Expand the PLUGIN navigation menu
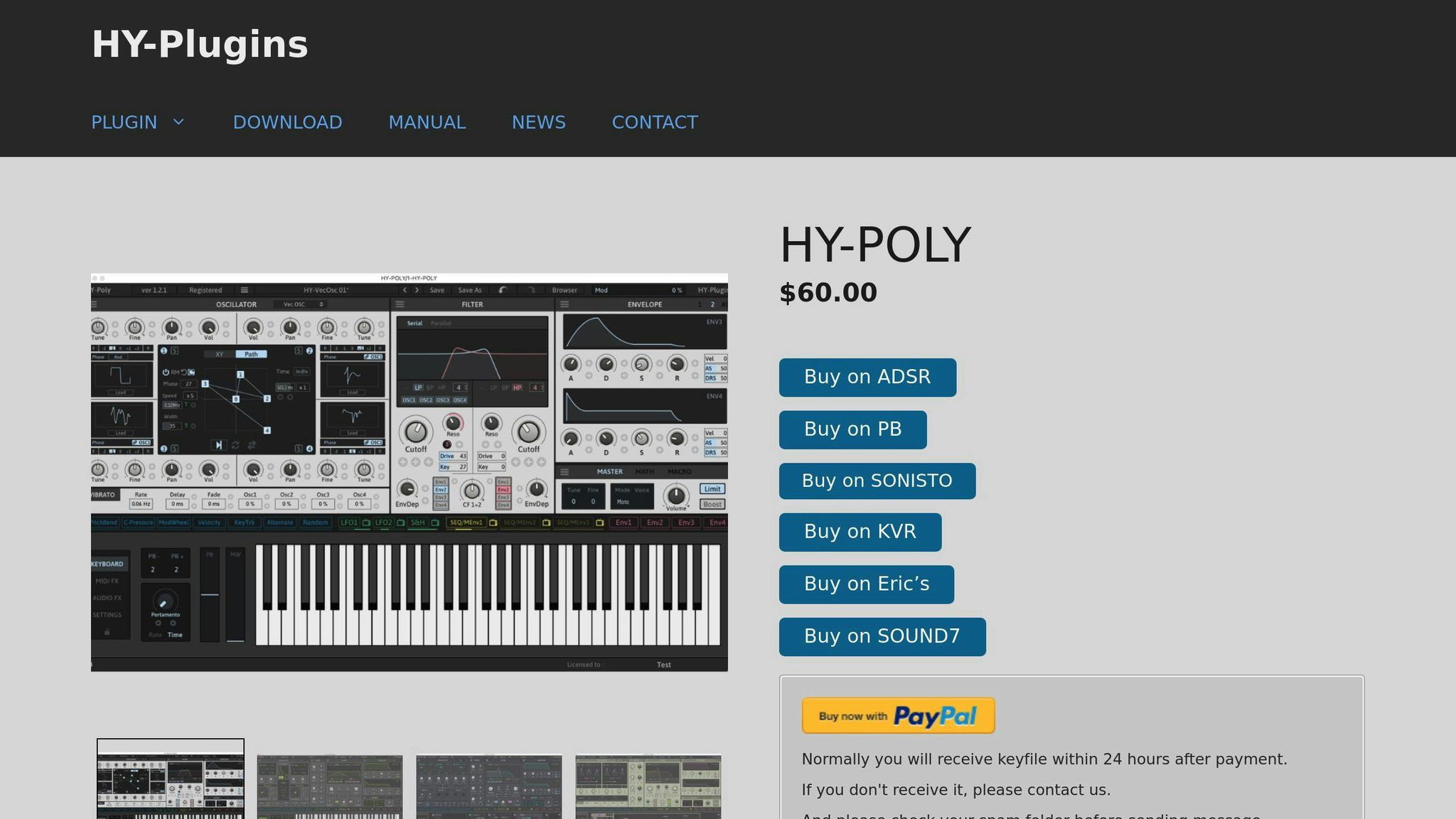This screenshot has width=1456, height=819. click(x=139, y=122)
